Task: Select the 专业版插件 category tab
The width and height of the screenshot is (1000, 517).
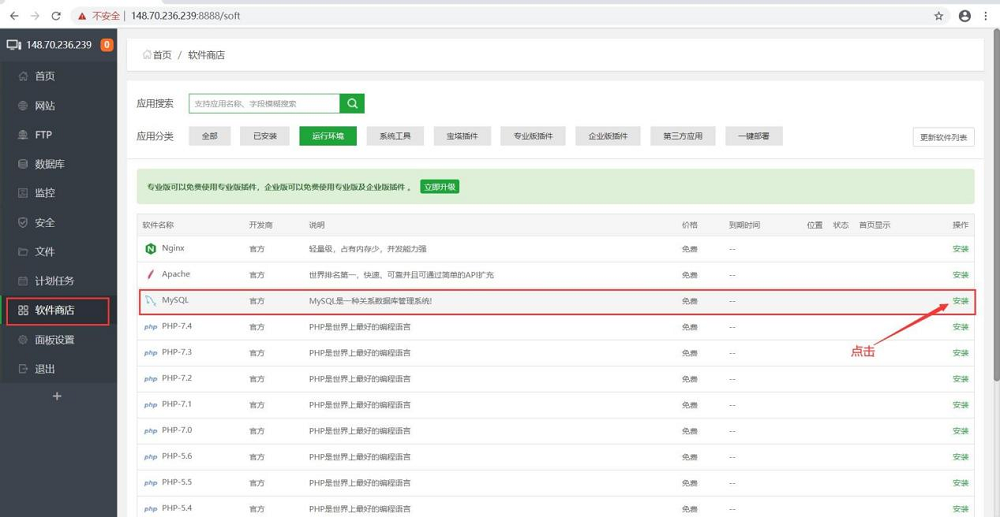Action: click(533, 136)
